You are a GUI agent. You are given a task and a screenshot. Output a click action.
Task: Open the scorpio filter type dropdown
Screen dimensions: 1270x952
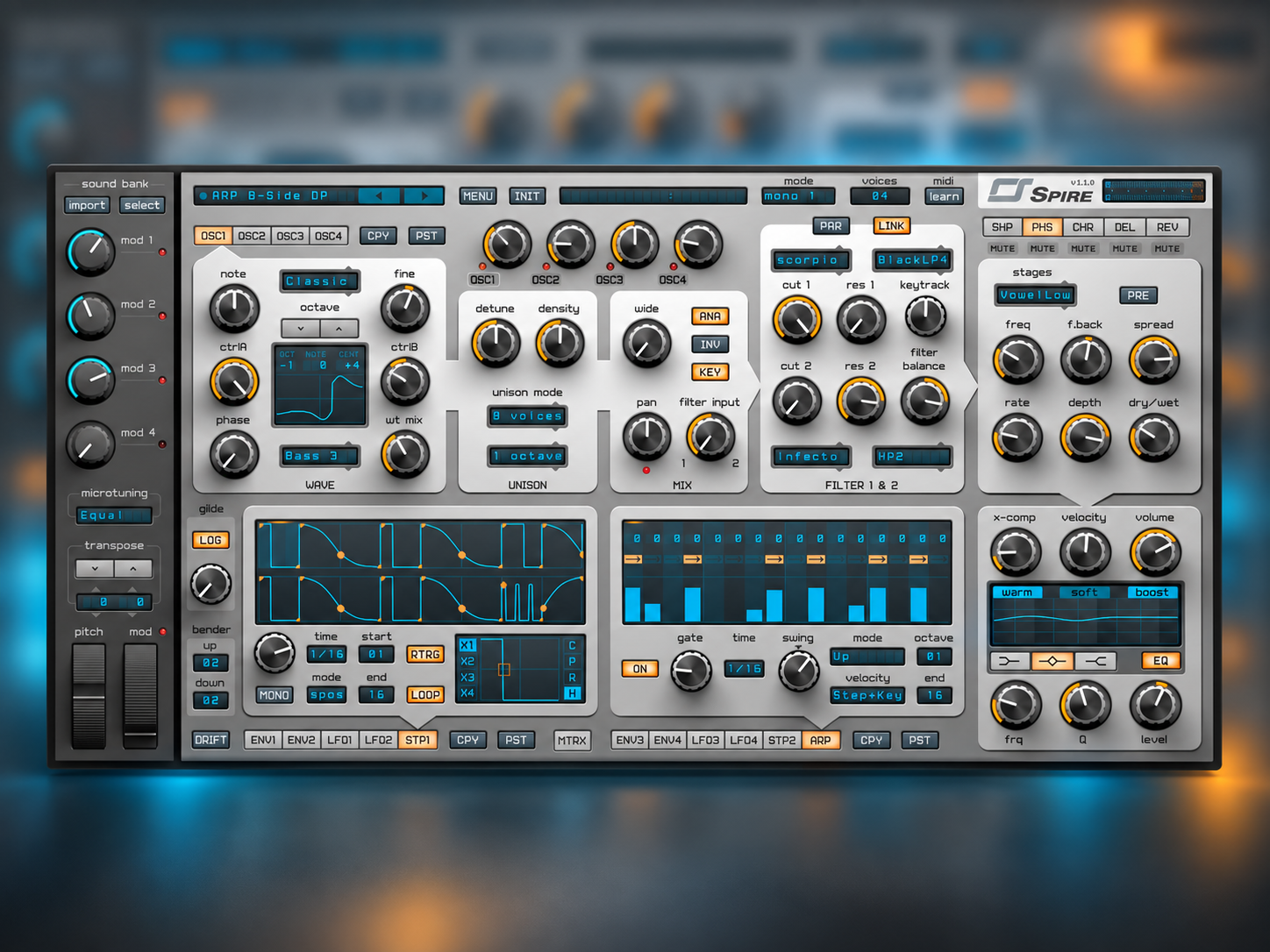811,260
